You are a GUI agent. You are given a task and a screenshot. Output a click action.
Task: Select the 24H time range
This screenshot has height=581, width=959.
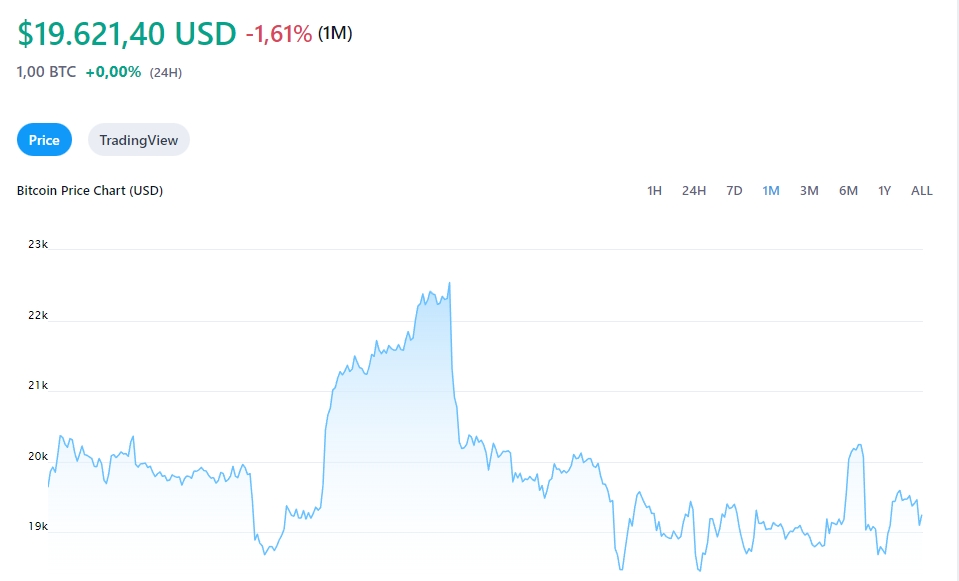(694, 191)
